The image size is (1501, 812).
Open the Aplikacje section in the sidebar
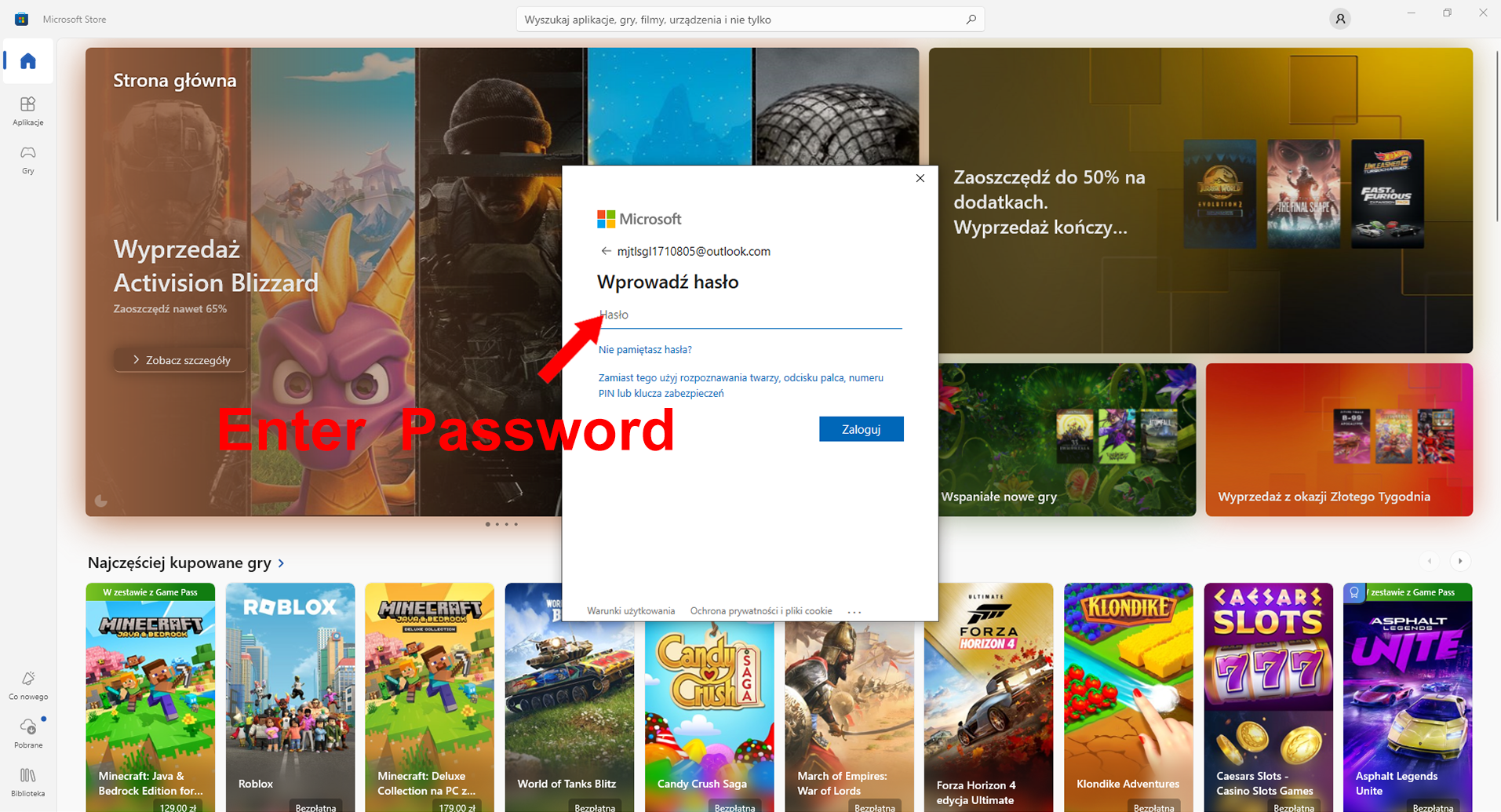pos(28,111)
